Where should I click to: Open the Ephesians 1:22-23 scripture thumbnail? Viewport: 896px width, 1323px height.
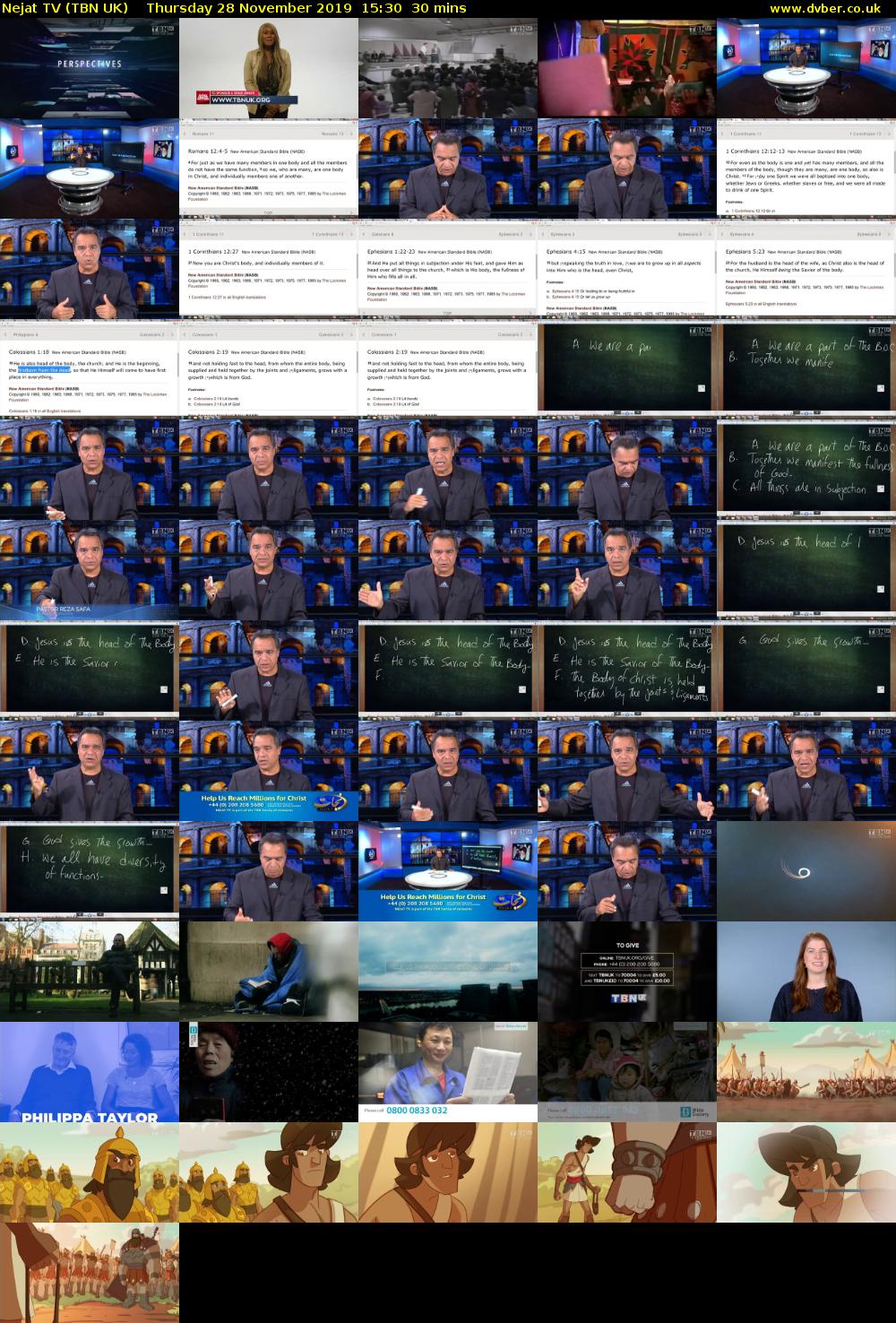[x=448, y=268]
